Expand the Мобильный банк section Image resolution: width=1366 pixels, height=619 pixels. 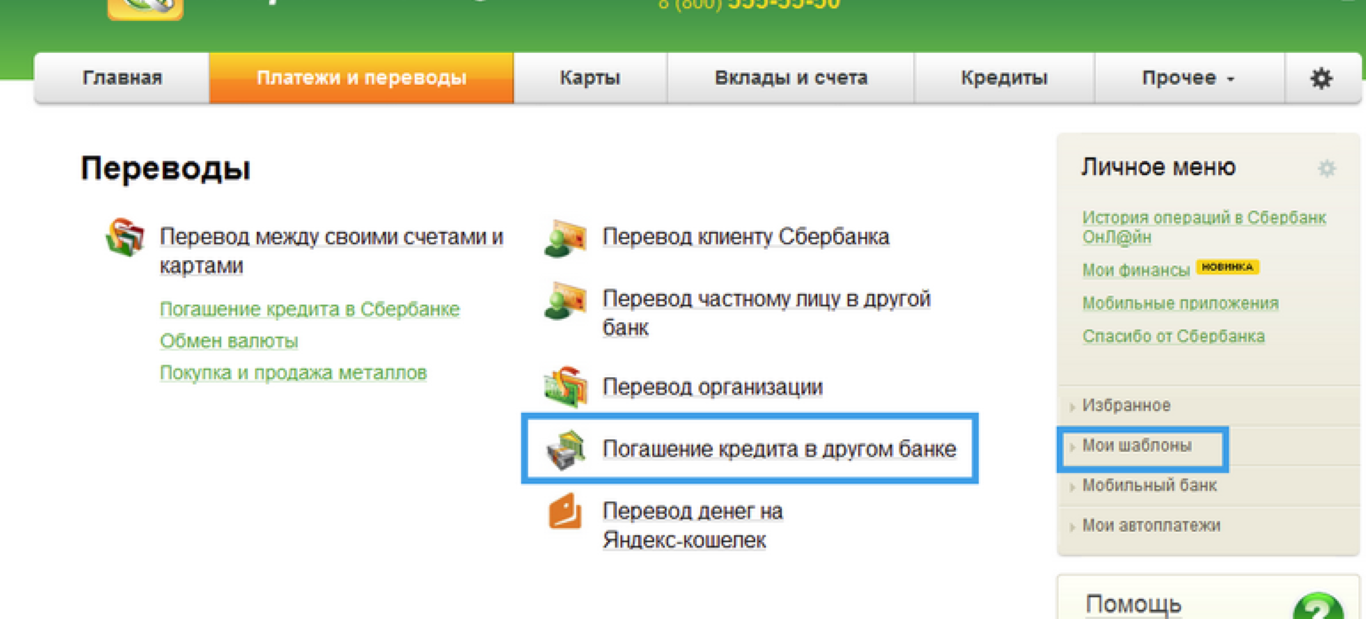click(x=1149, y=486)
